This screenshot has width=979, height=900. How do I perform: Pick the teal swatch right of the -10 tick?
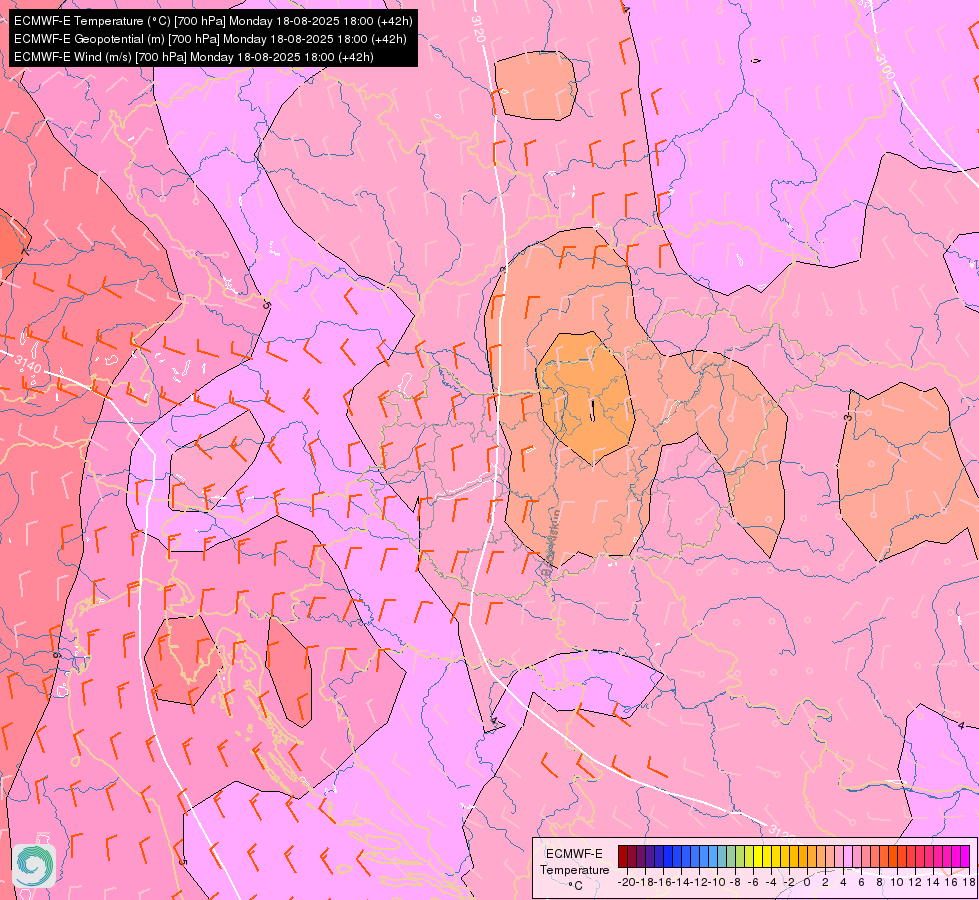click(722, 856)
